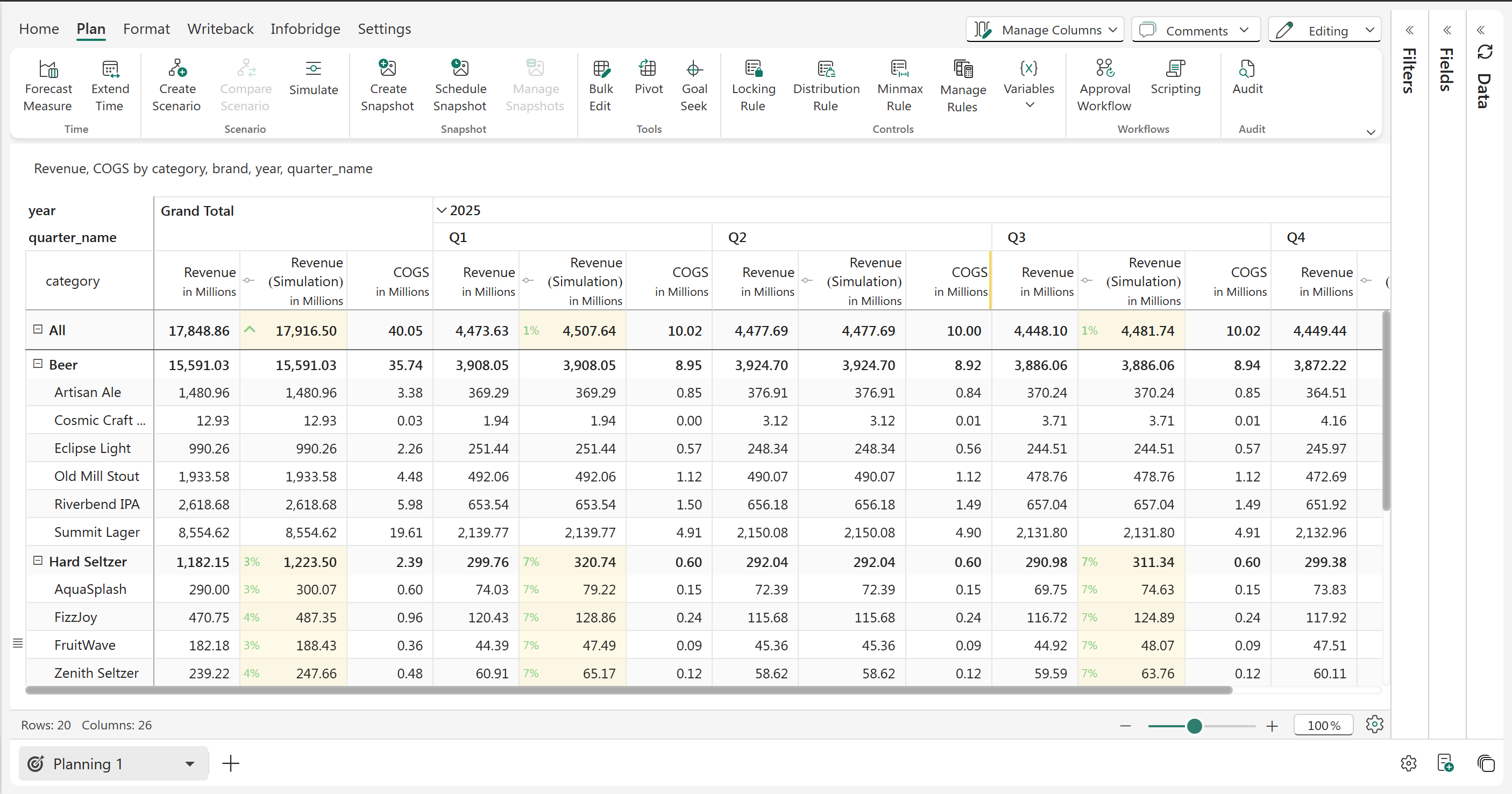Open the Locking Rule control
1512x794 pixels.
click(753, 69)
